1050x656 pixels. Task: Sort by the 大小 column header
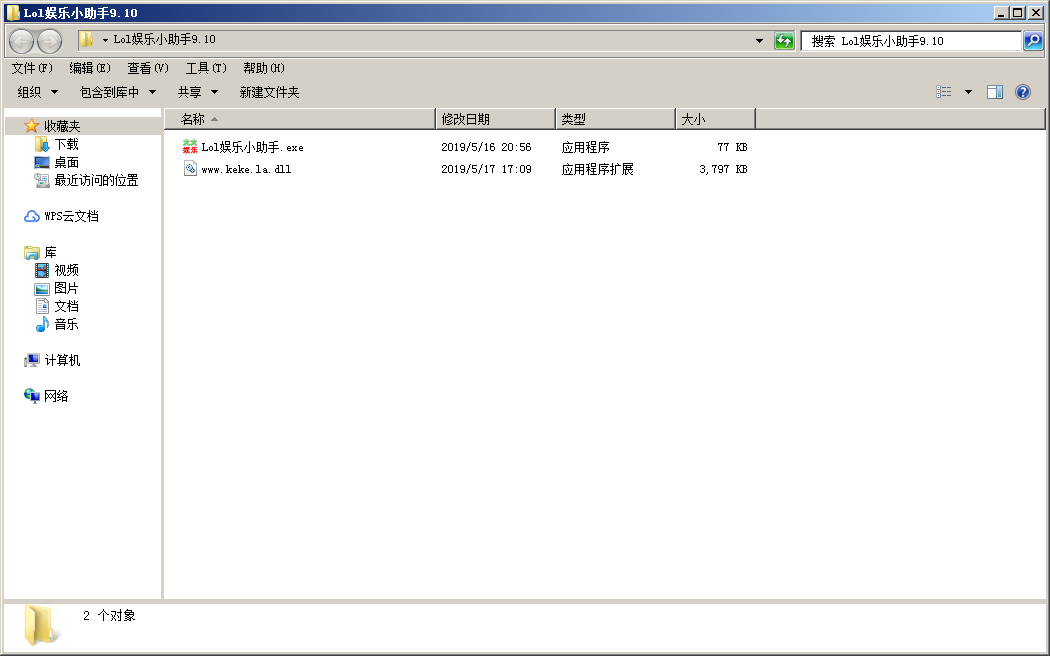(715, 119)
